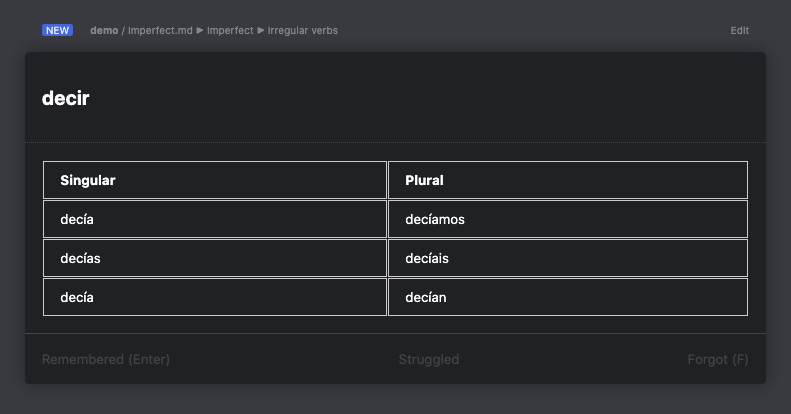This screenshot has width=791, height=414.
Task: Click the first breadcrumb arrow separator
Action: coord(200,31)
